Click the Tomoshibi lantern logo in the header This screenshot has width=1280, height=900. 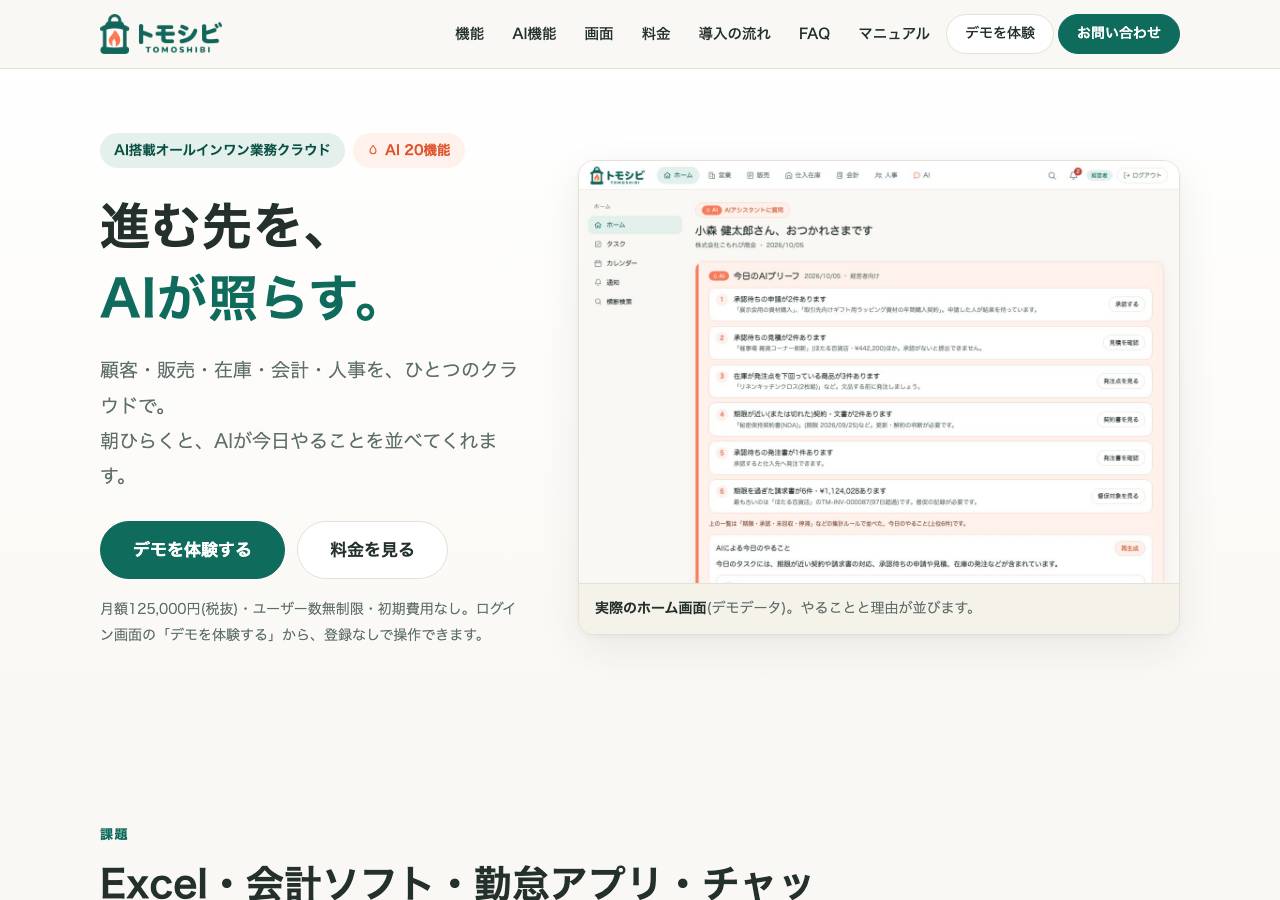tap(161, 34)
